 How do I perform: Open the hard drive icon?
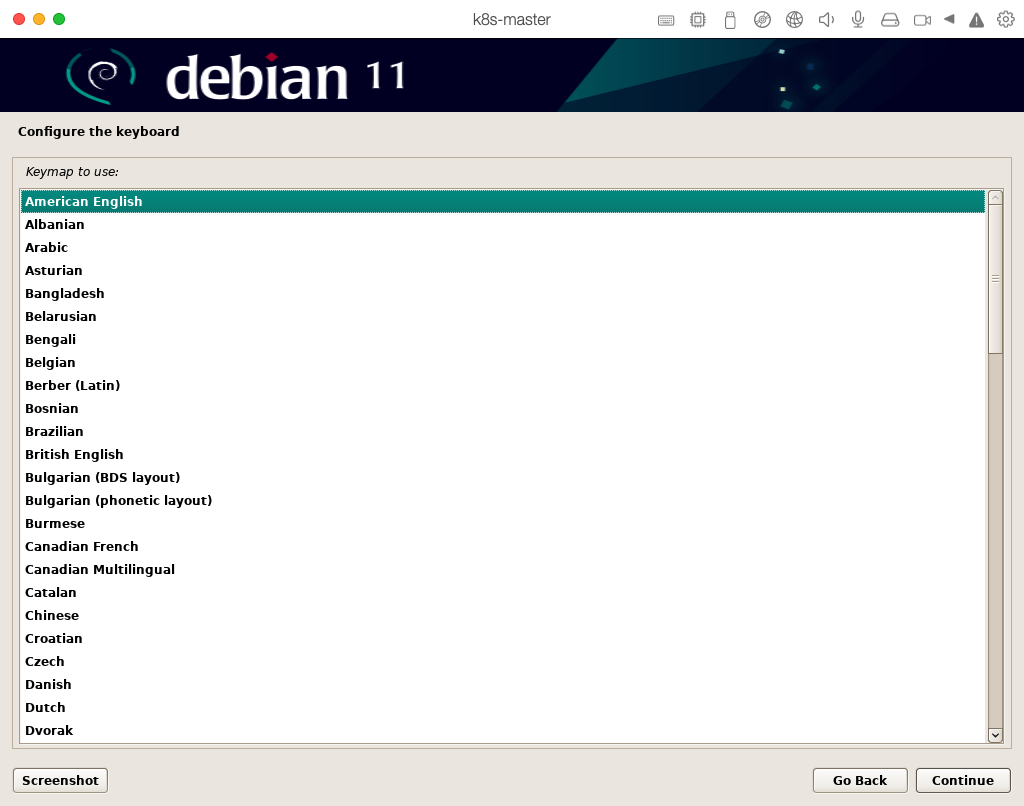pos(890,20)
